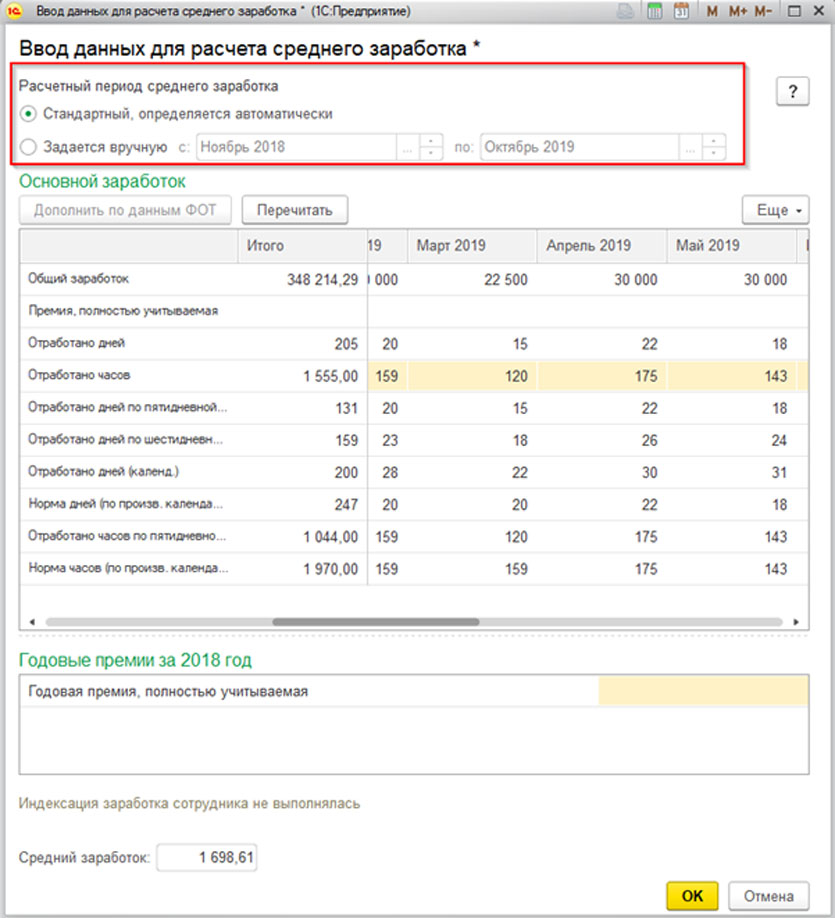Select 'Норма часов (по произв. календа...' row

pyautogui.click(x=128, y=568)
